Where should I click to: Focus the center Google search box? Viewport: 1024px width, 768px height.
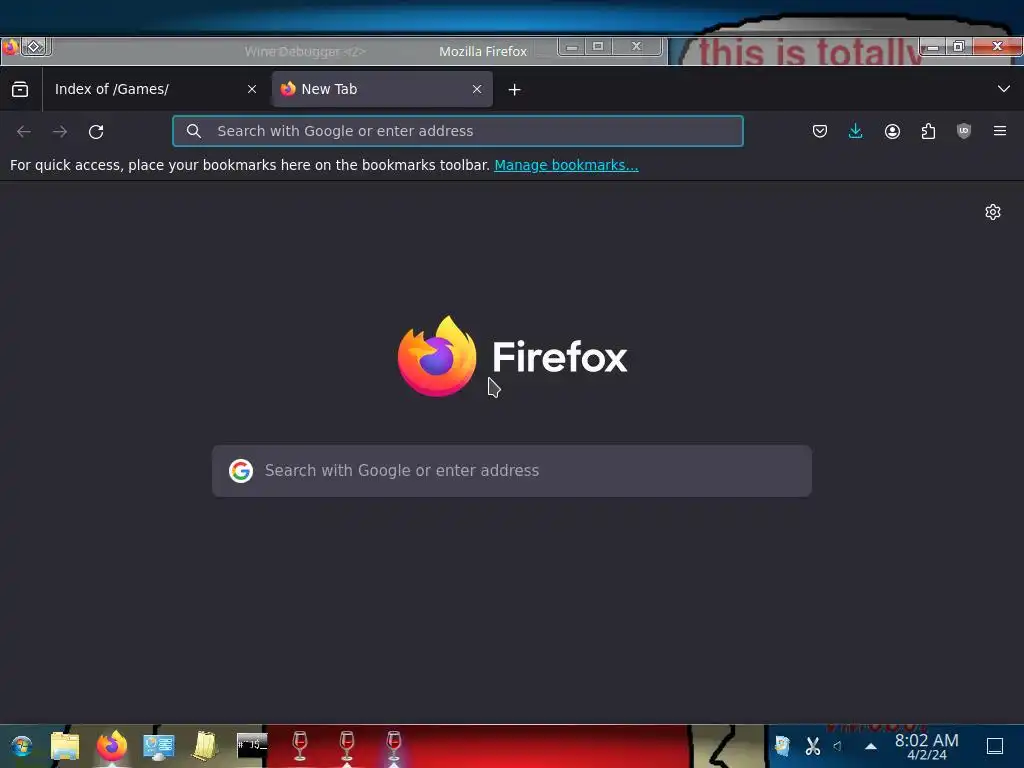pos(512,471)
